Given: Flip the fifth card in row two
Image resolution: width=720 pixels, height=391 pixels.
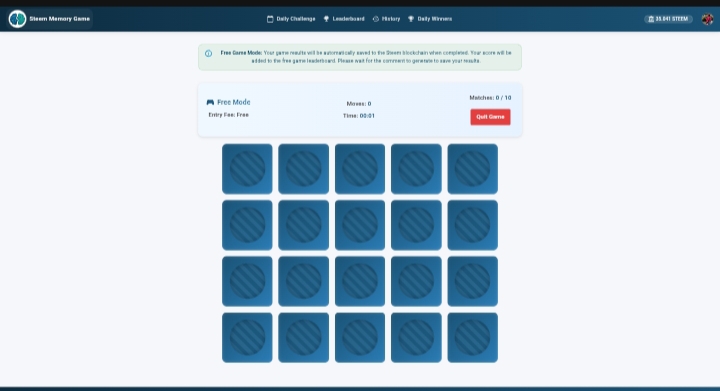Looking at the screenshot, I should (472, 225).
